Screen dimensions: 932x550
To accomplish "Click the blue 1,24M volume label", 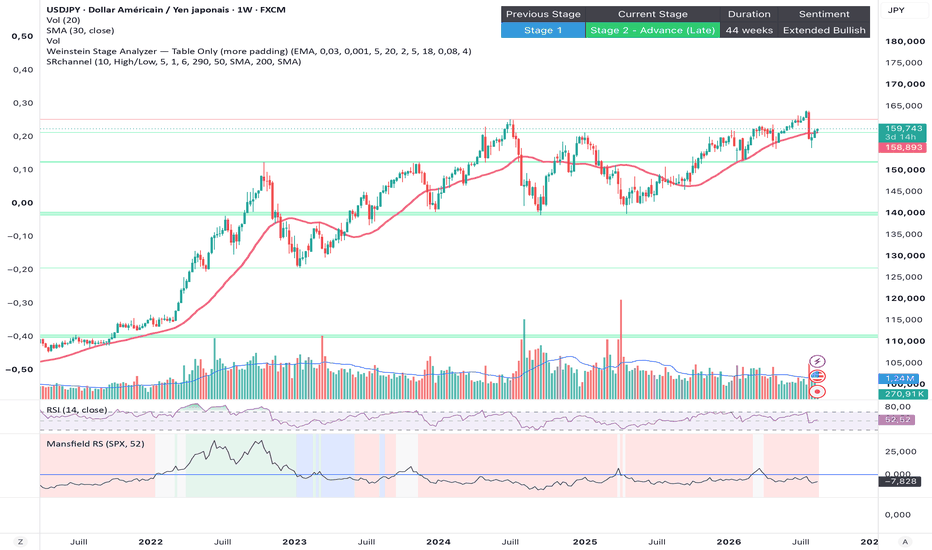I will tap(899, 379).
